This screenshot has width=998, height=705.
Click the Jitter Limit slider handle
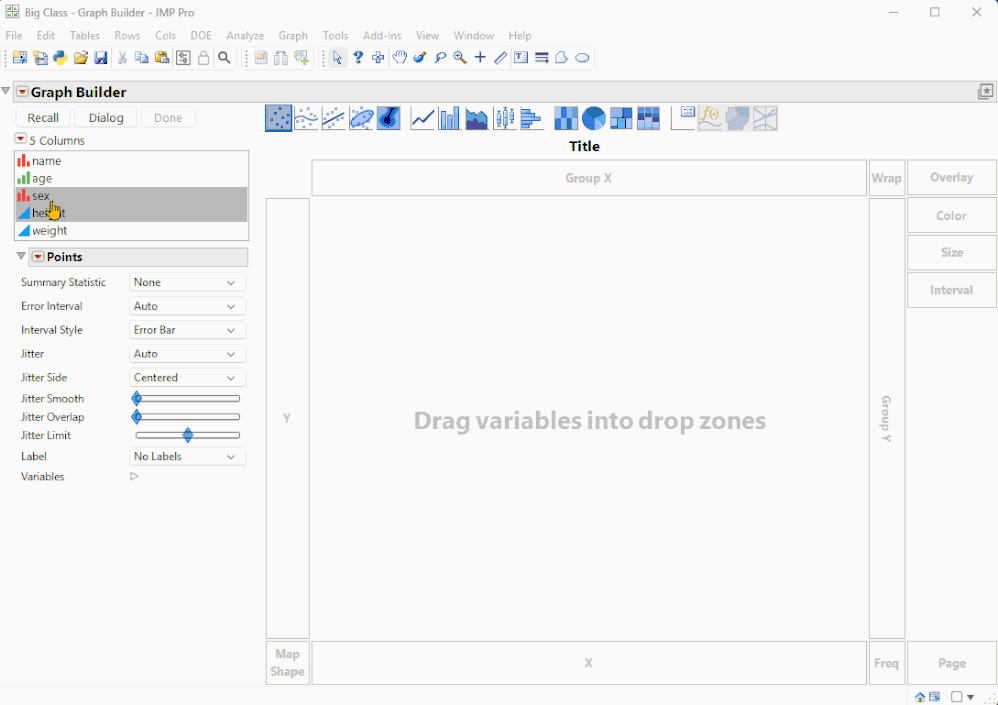[188, 435]
